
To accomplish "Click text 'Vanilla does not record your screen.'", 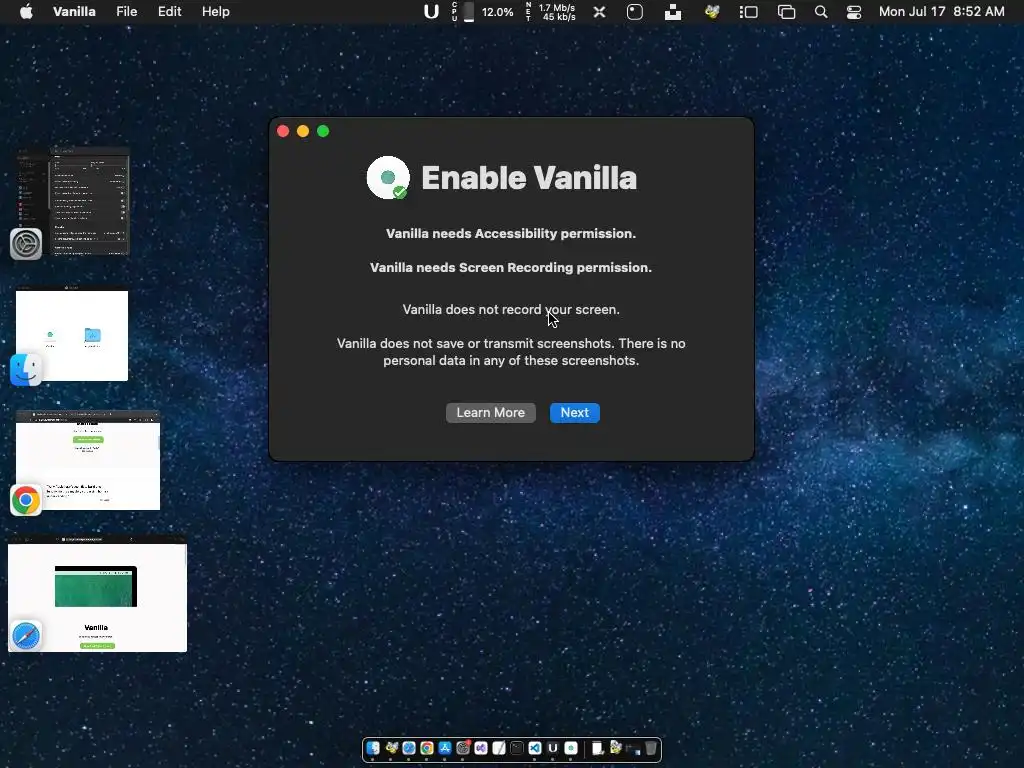I will pos(511,310).
